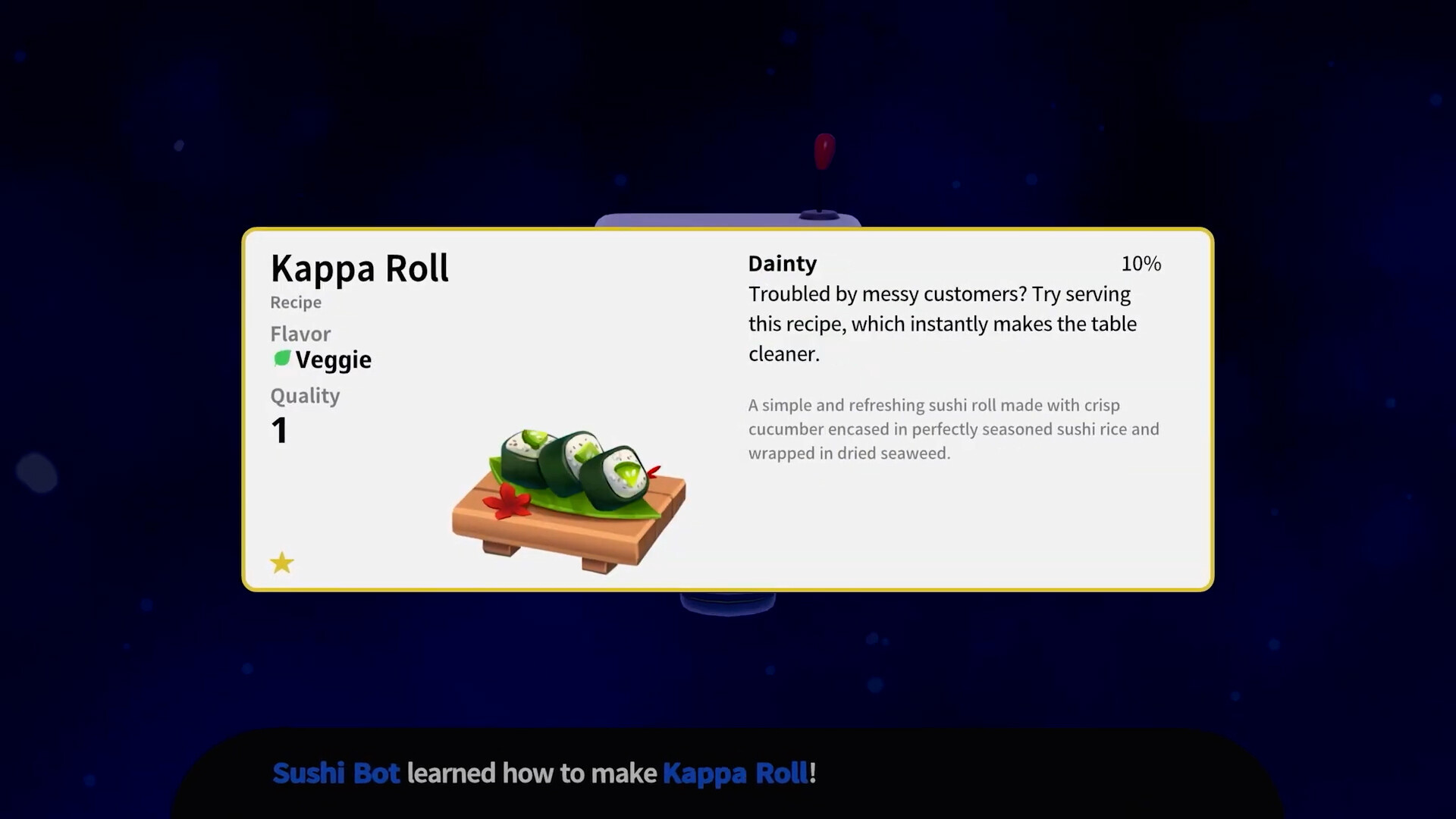Screen dimensions: 1456x819
Task: Click the Flavor field label
Action: coord(300,334)
